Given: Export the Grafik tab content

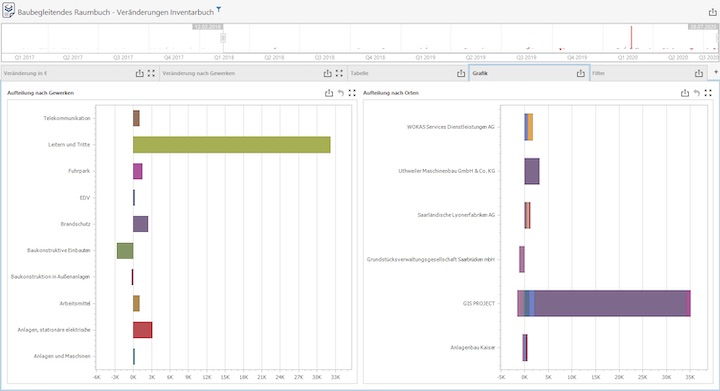Looking at the screenshot, I should (581, 73).
